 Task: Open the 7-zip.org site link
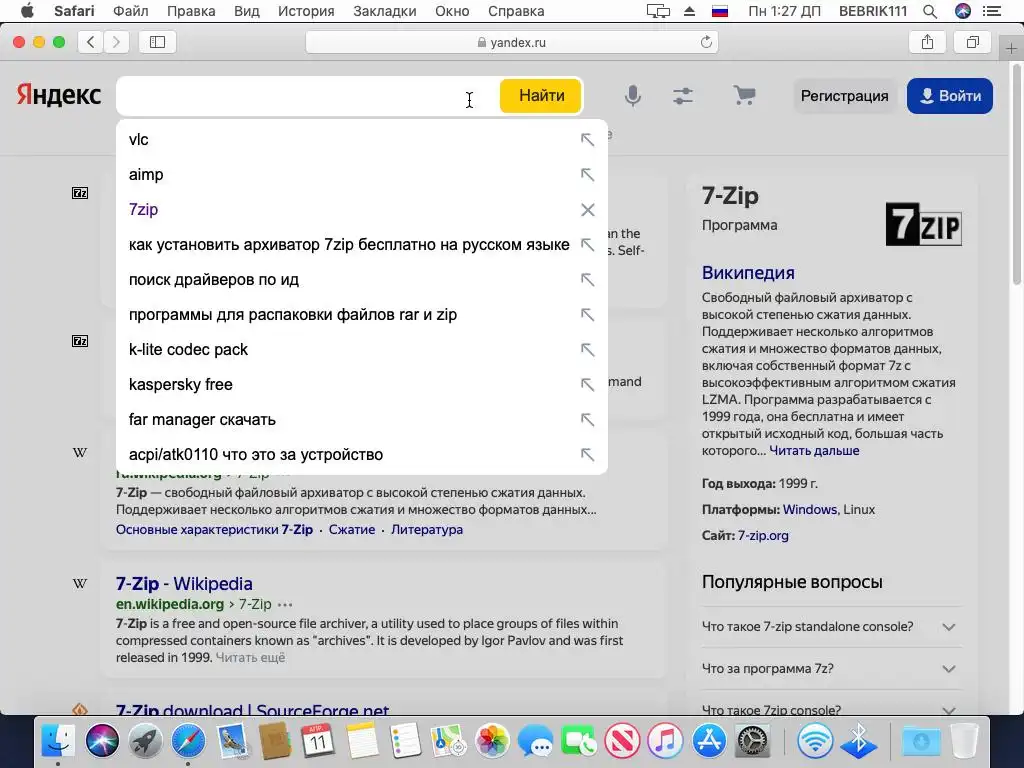click(x=763, y=536)
